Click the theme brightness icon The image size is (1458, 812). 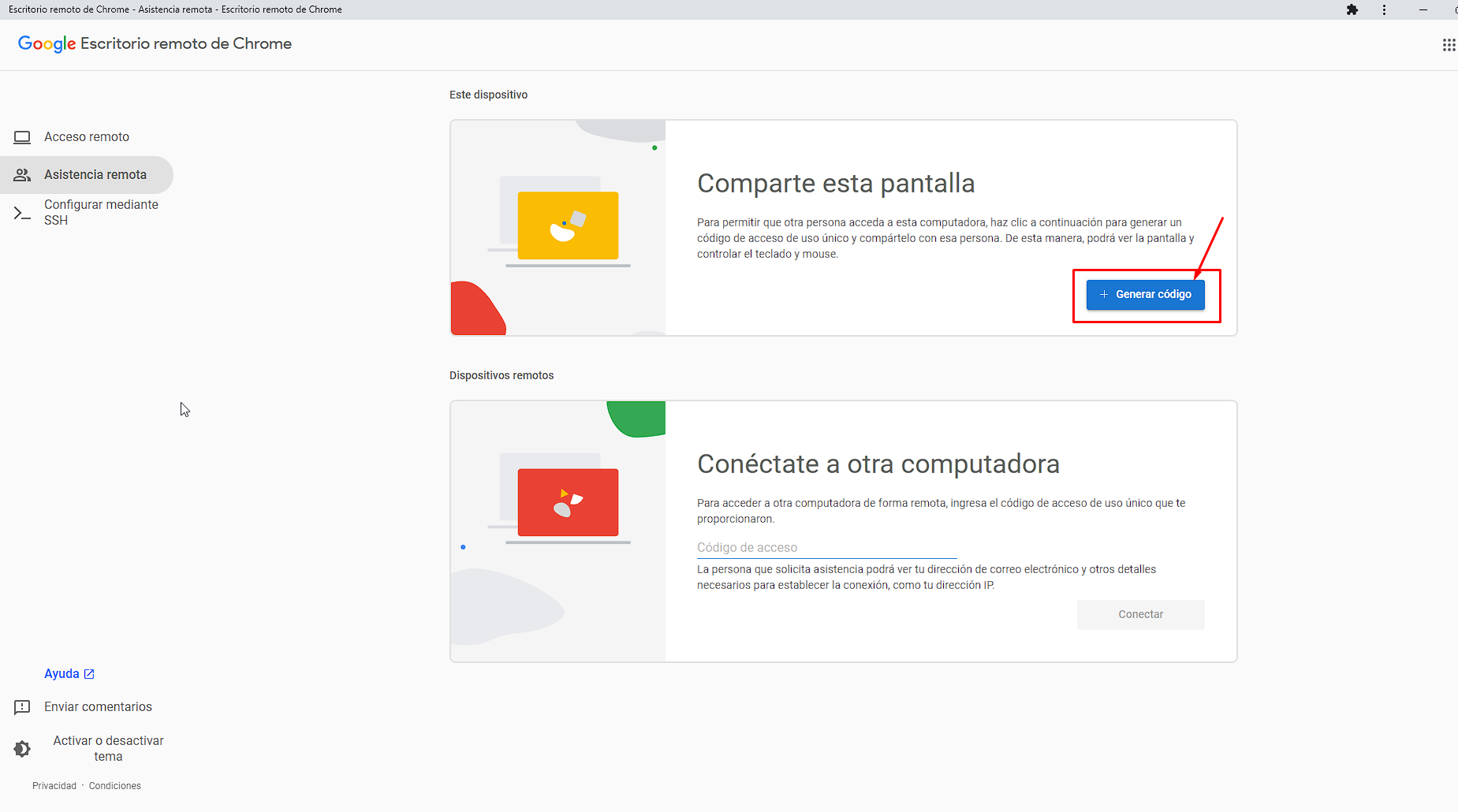coord(22,749)
